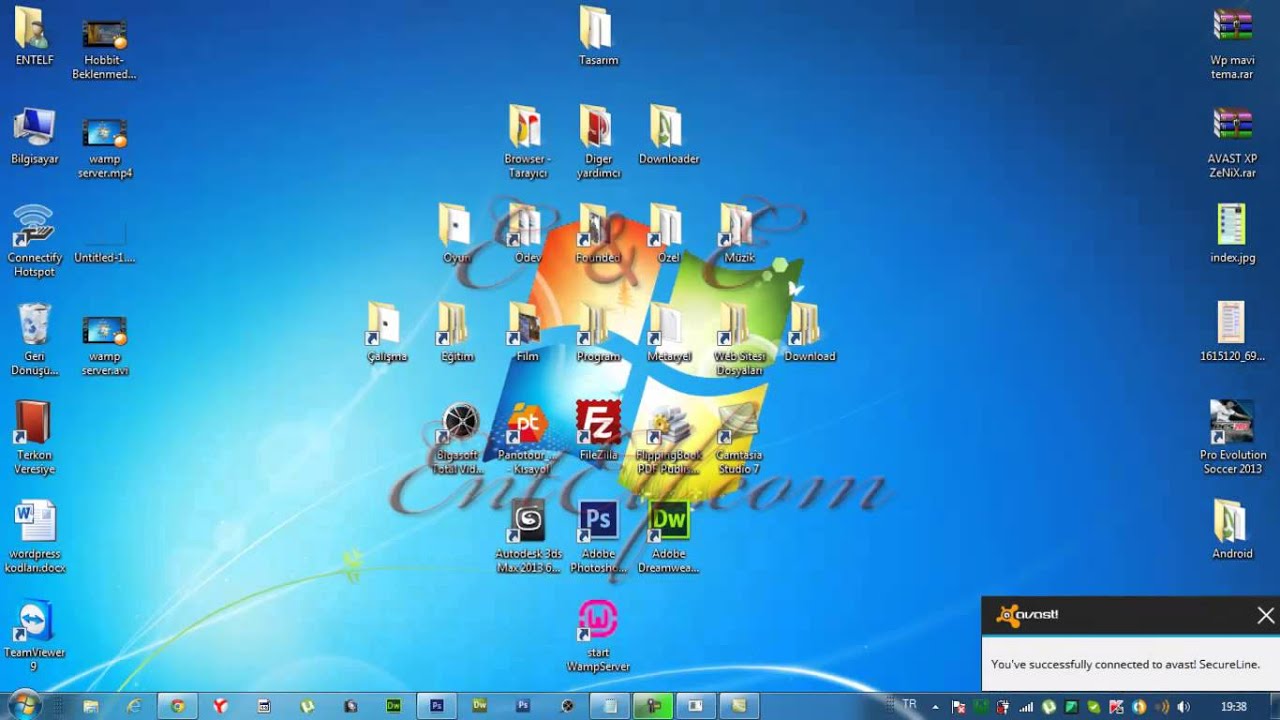Viewport: 1280px width, 720px height.
Task: Launch Internet Explorer from the taskbar
Action: click(x=134, y=706)
